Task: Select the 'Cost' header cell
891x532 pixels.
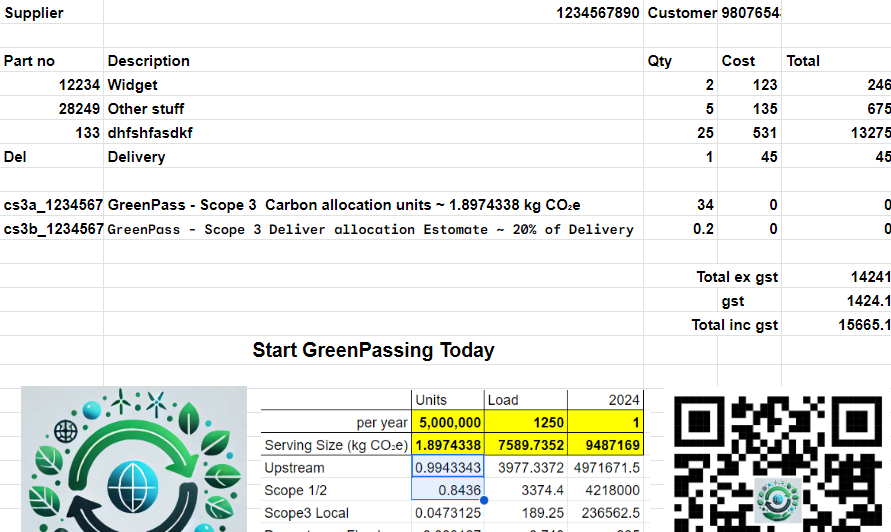Action: 750,60
